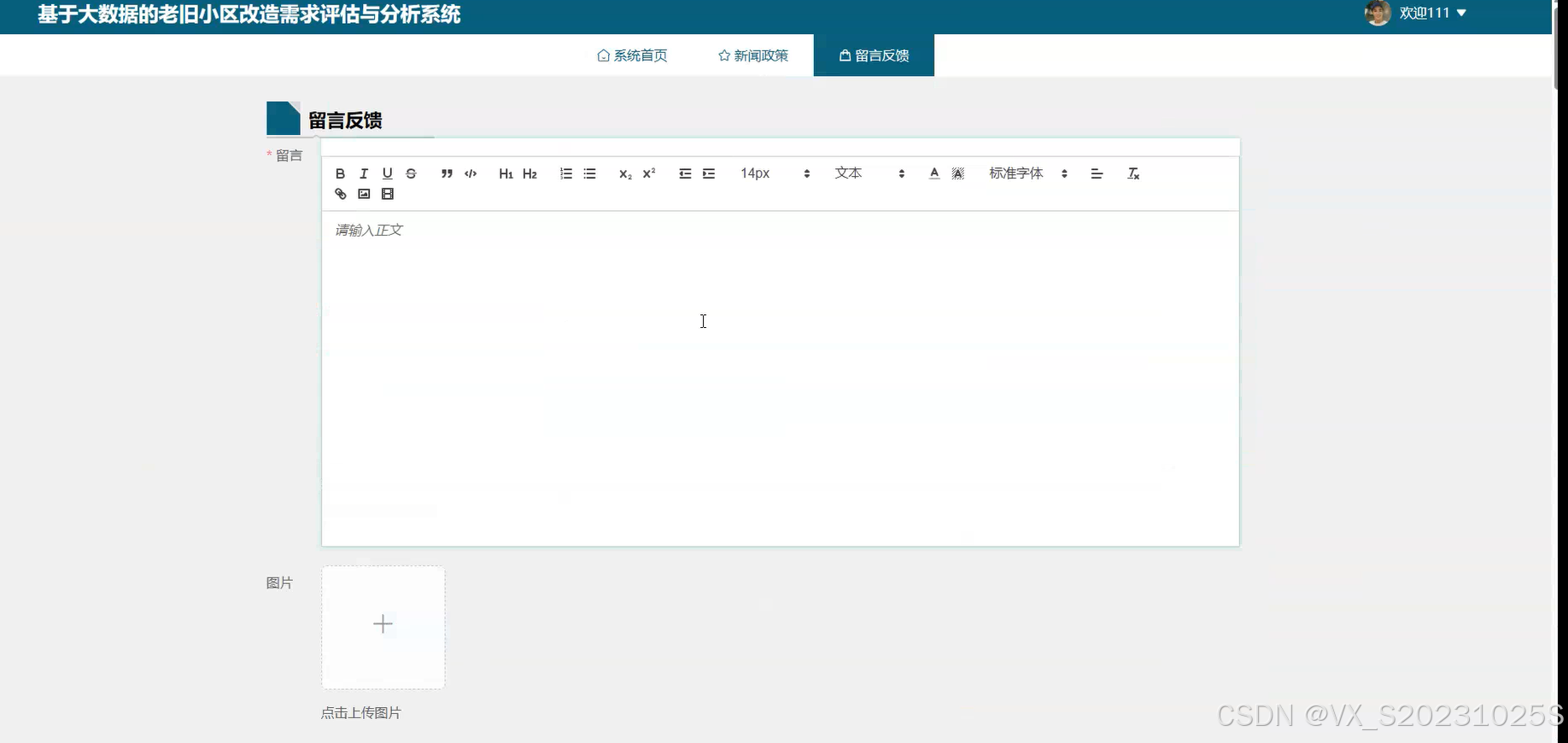Apply Heading 1 style
Viewport: 1568px width, 743px height.
click(x=506, y=173)
